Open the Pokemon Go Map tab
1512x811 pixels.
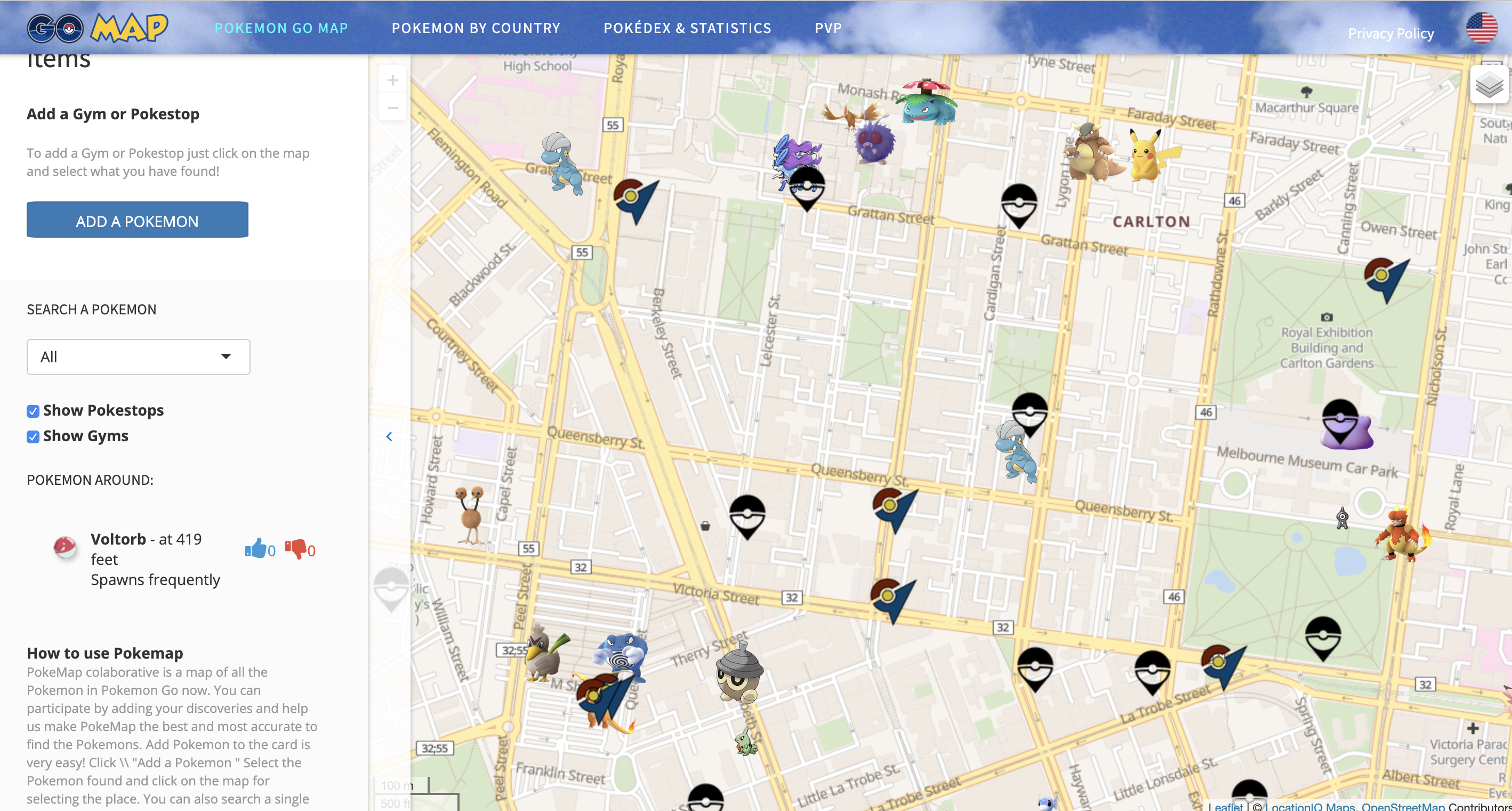pos(281,28)
